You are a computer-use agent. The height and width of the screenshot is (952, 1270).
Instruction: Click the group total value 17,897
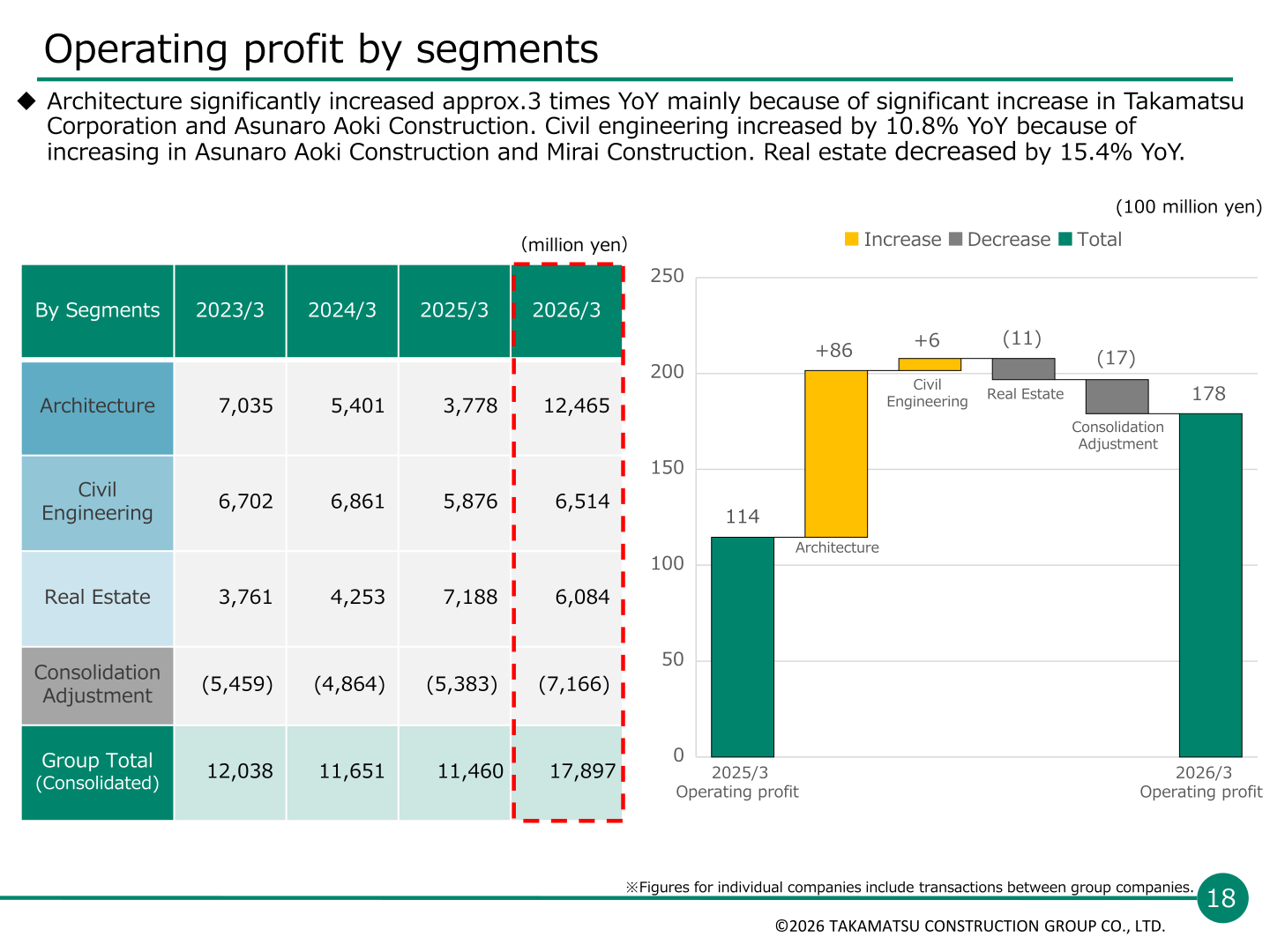567,772
